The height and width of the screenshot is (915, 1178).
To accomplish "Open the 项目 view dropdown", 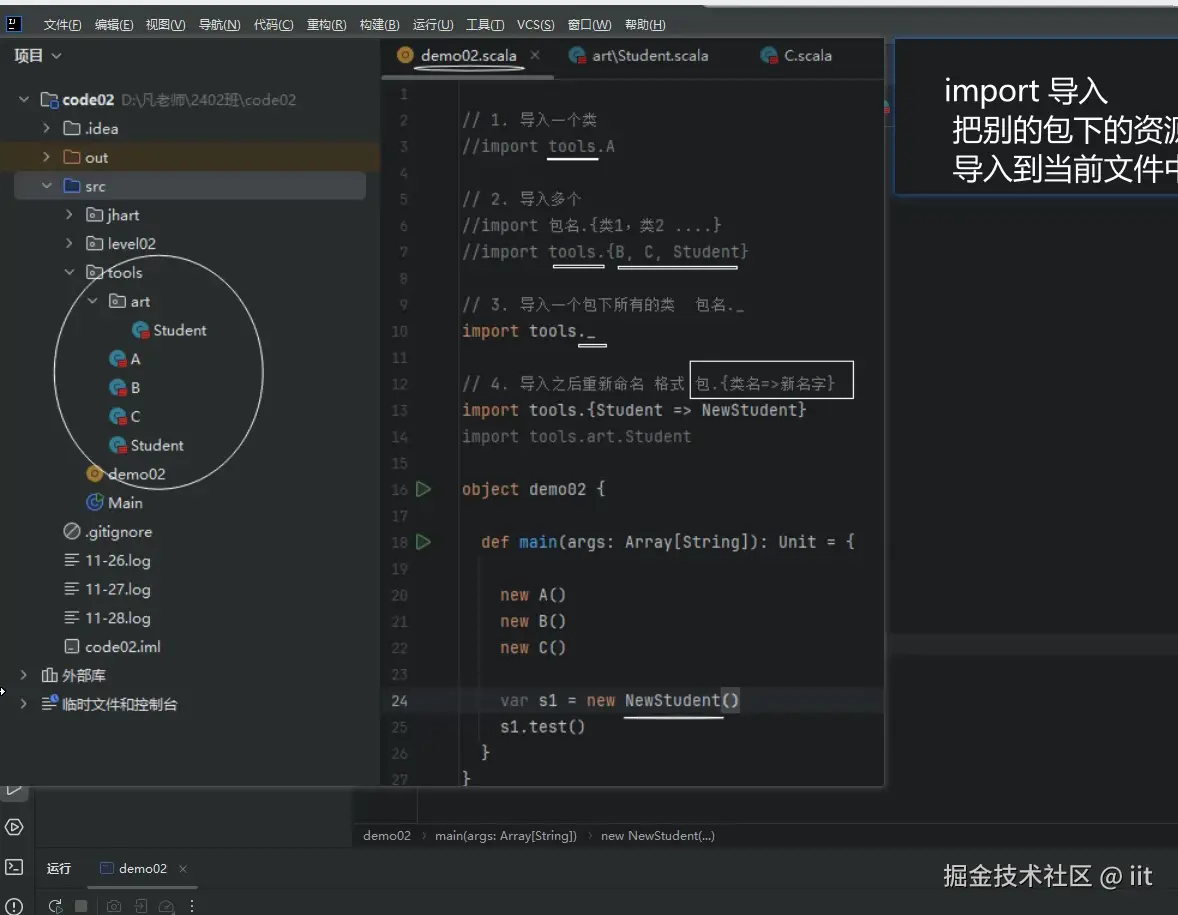I will point(38,56).
